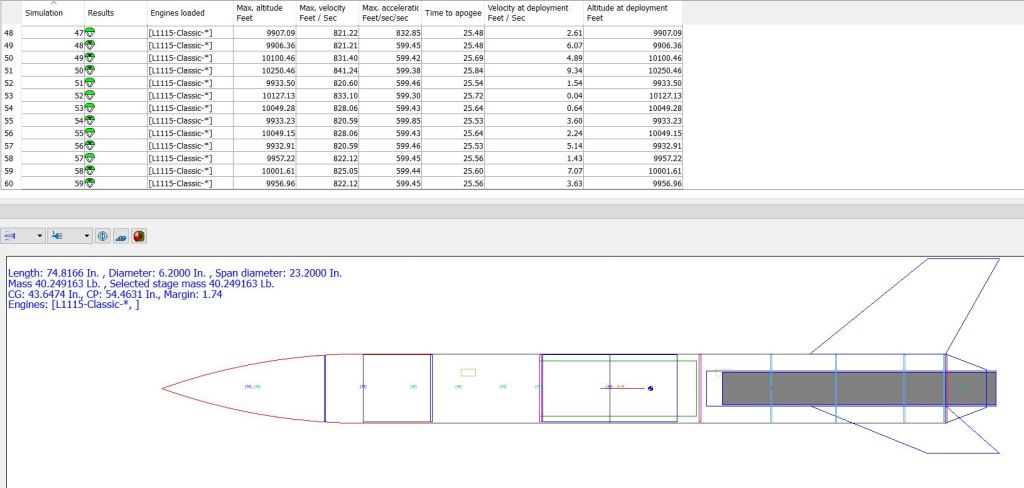Select row header 48 in the table
1024x488 pixels.
click(10, 33)
